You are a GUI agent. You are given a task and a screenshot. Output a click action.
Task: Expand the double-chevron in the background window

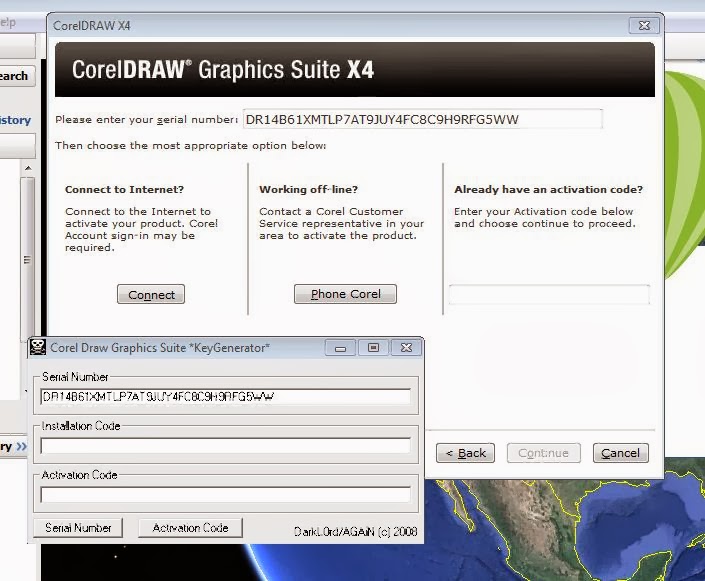click(22, 447)
